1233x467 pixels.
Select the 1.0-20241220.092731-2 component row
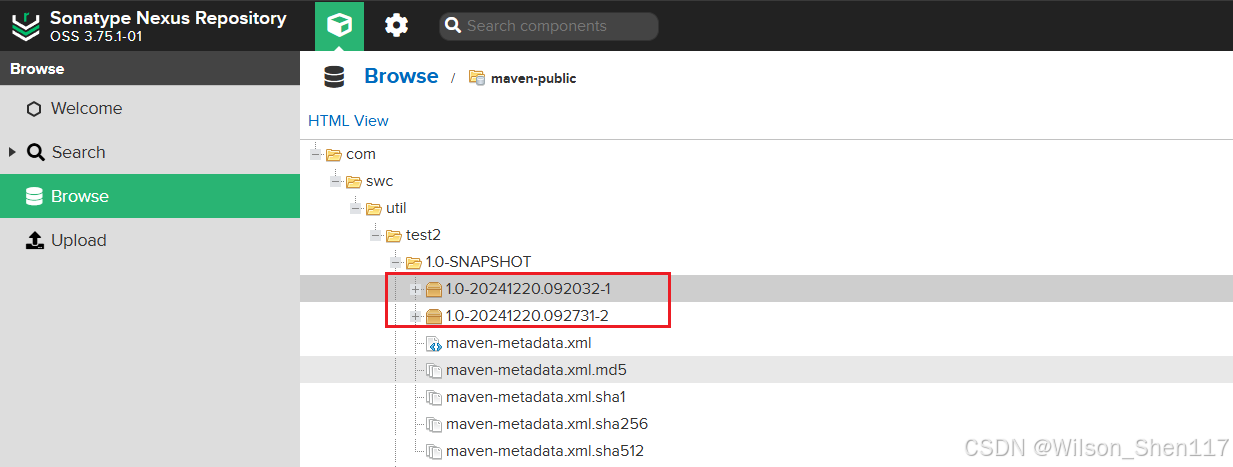coord(766,316)
